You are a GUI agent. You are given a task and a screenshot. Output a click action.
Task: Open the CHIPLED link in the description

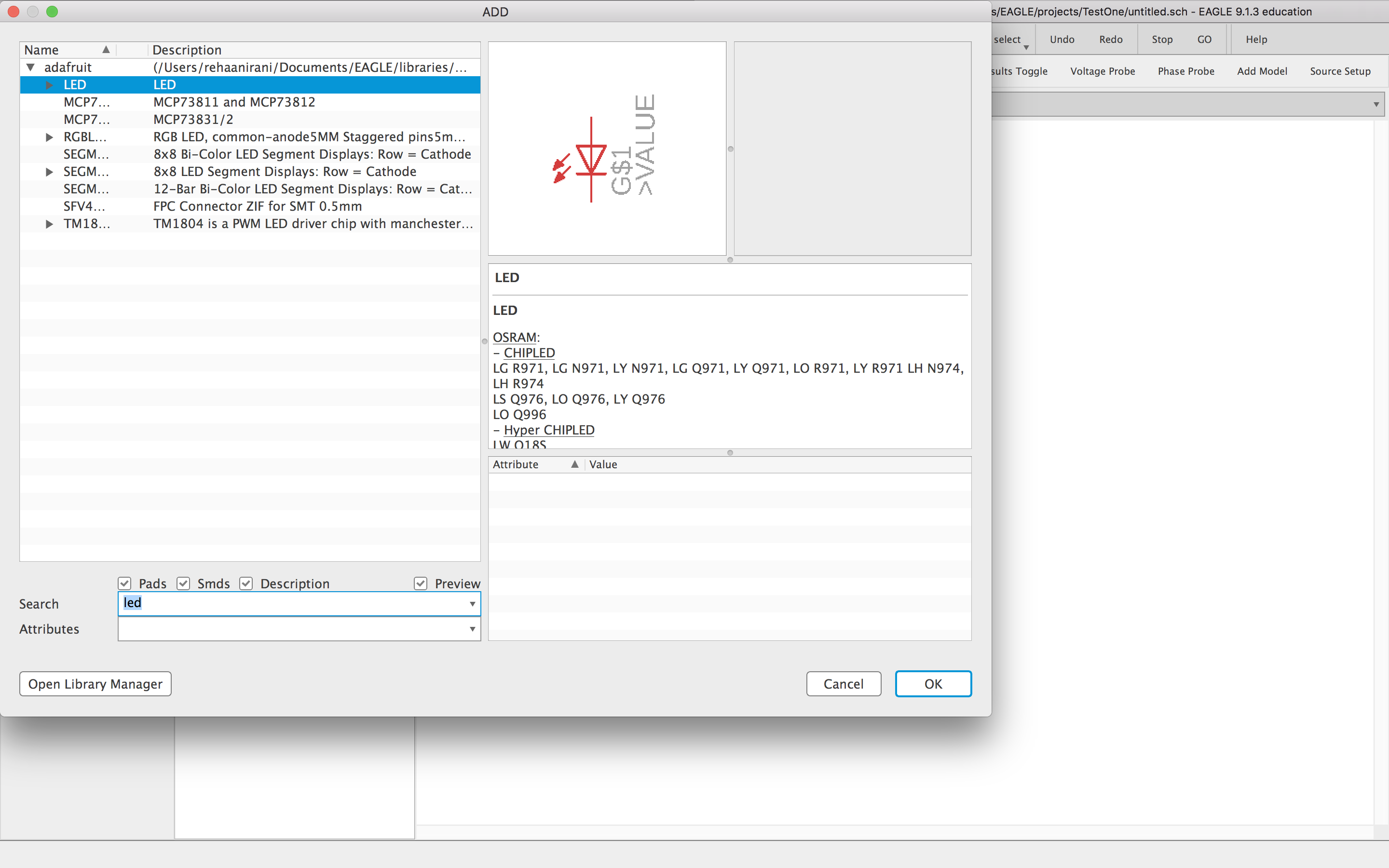[529, 353]
